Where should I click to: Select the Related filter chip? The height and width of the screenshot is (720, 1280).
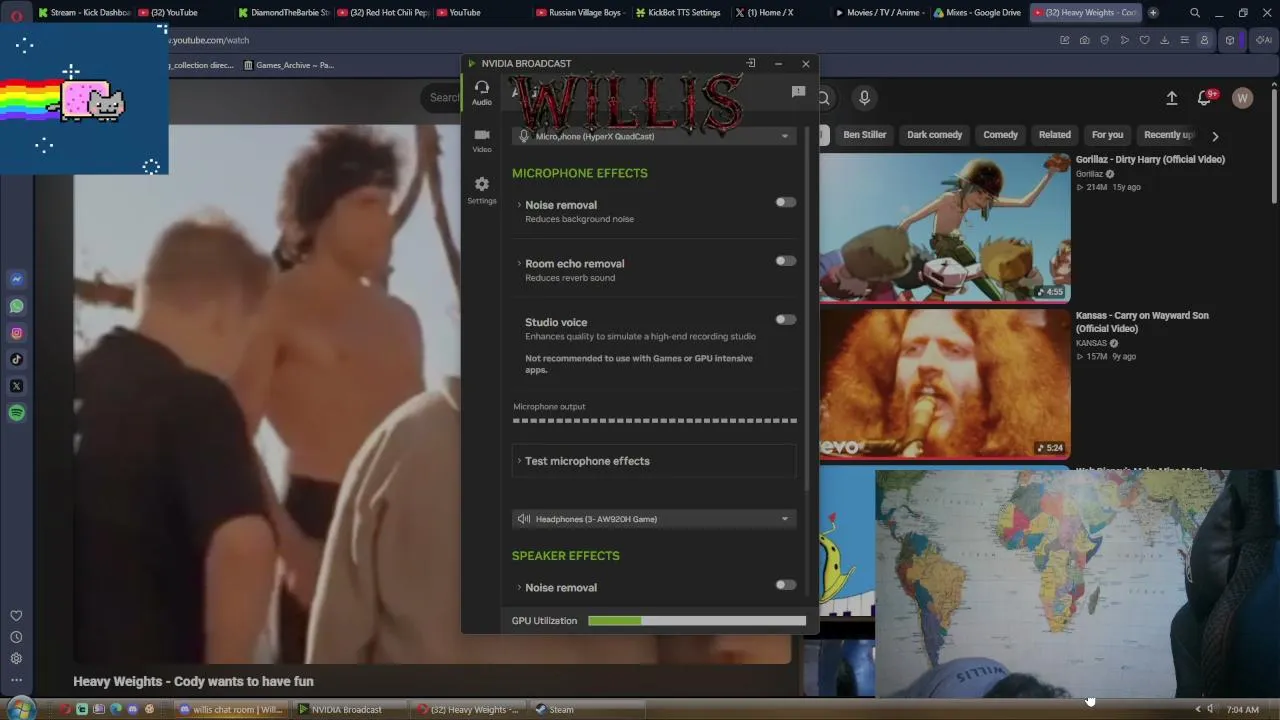pyautogui.click(x=1054, y=135)
